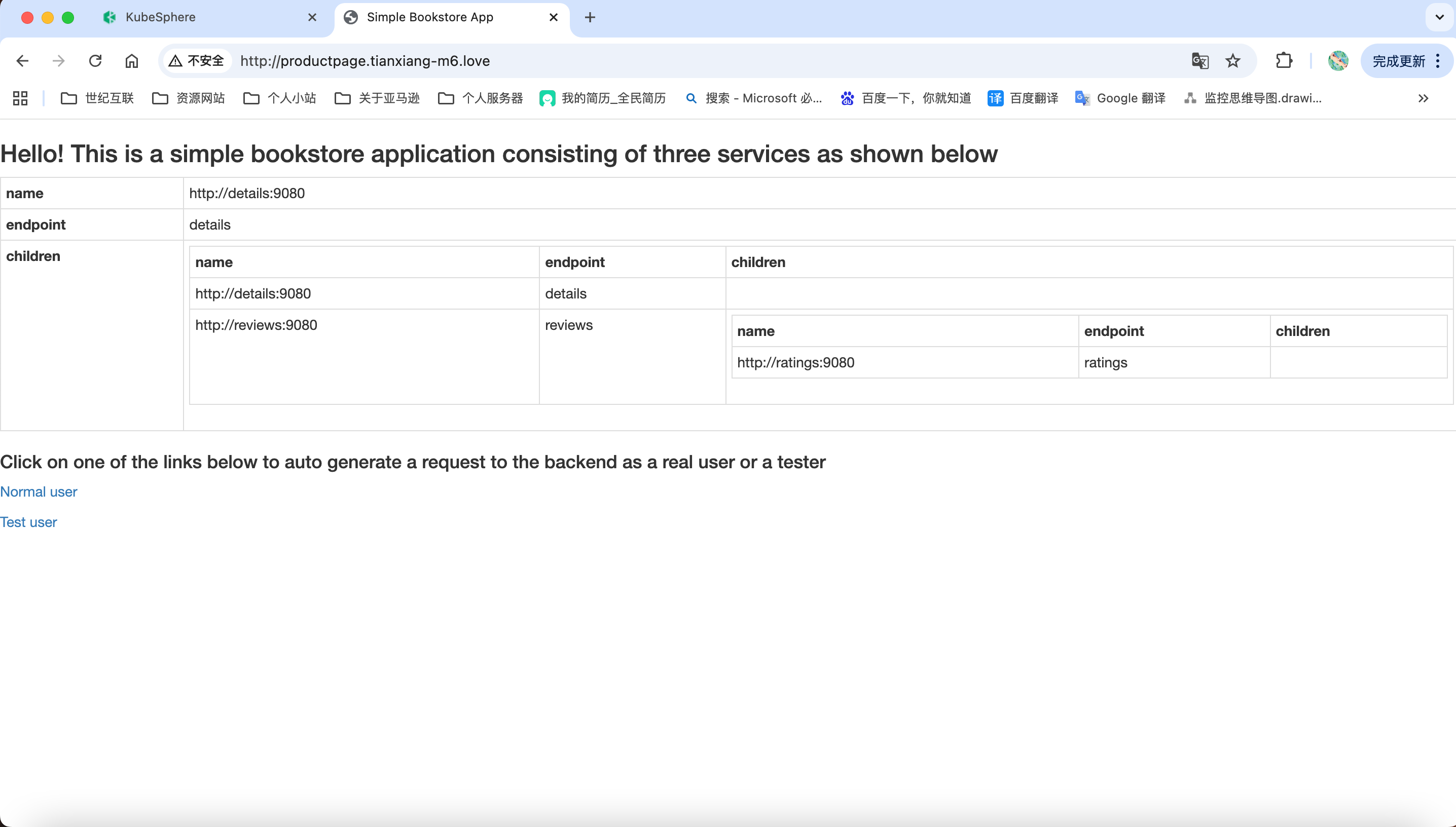Click the URL address field
The image size is (1456, 827).
(682, 61)
